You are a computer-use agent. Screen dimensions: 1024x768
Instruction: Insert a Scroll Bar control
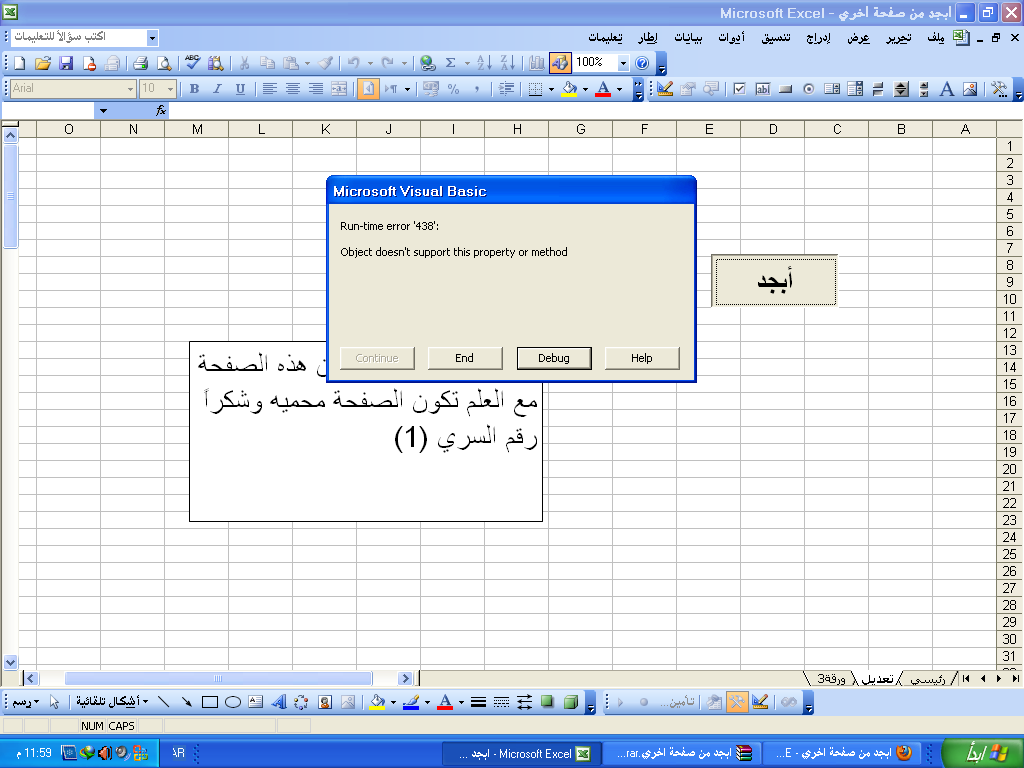pyautogui.click(x=901, y=89)
